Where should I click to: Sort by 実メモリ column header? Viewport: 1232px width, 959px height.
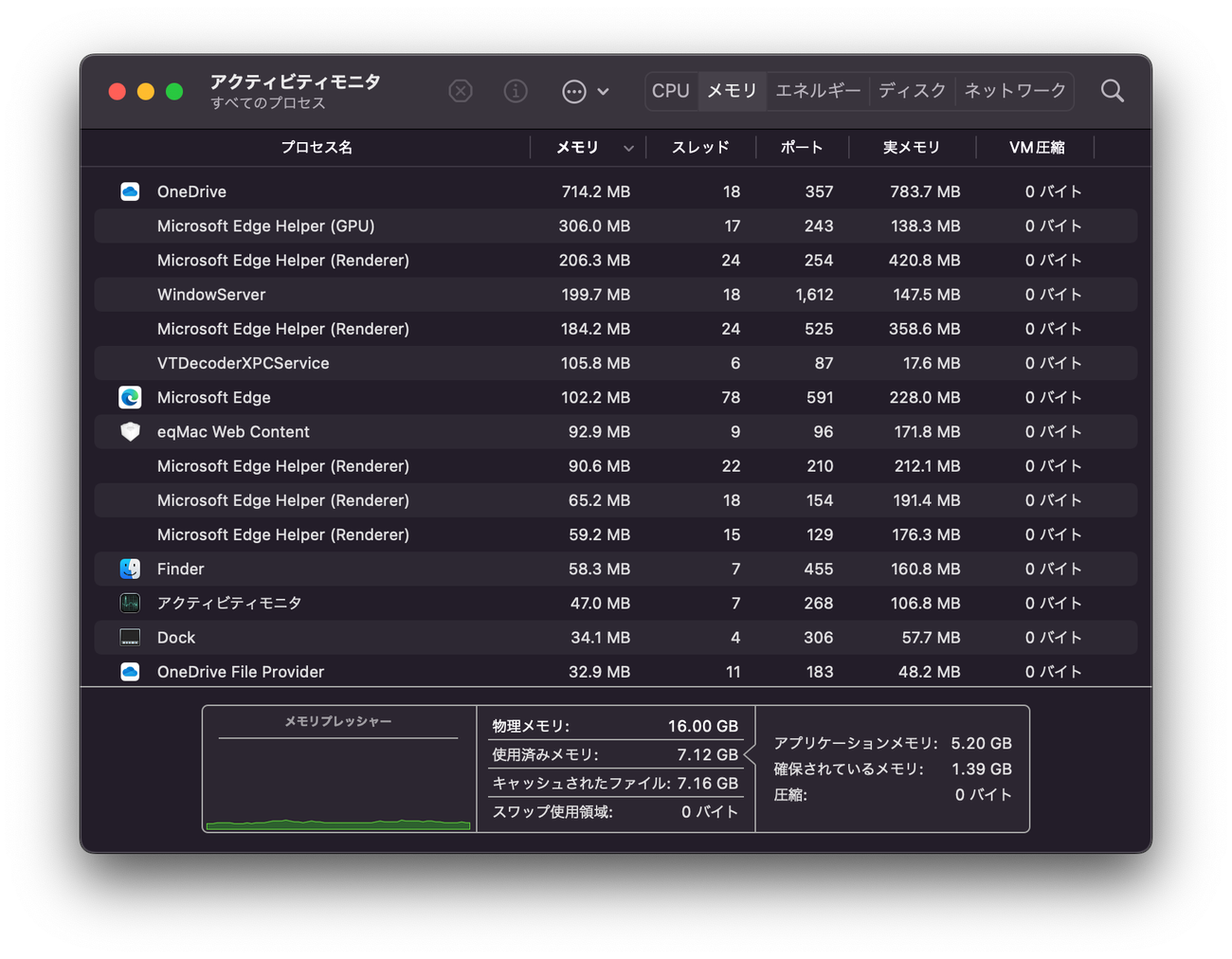click(x=911, y=148)
